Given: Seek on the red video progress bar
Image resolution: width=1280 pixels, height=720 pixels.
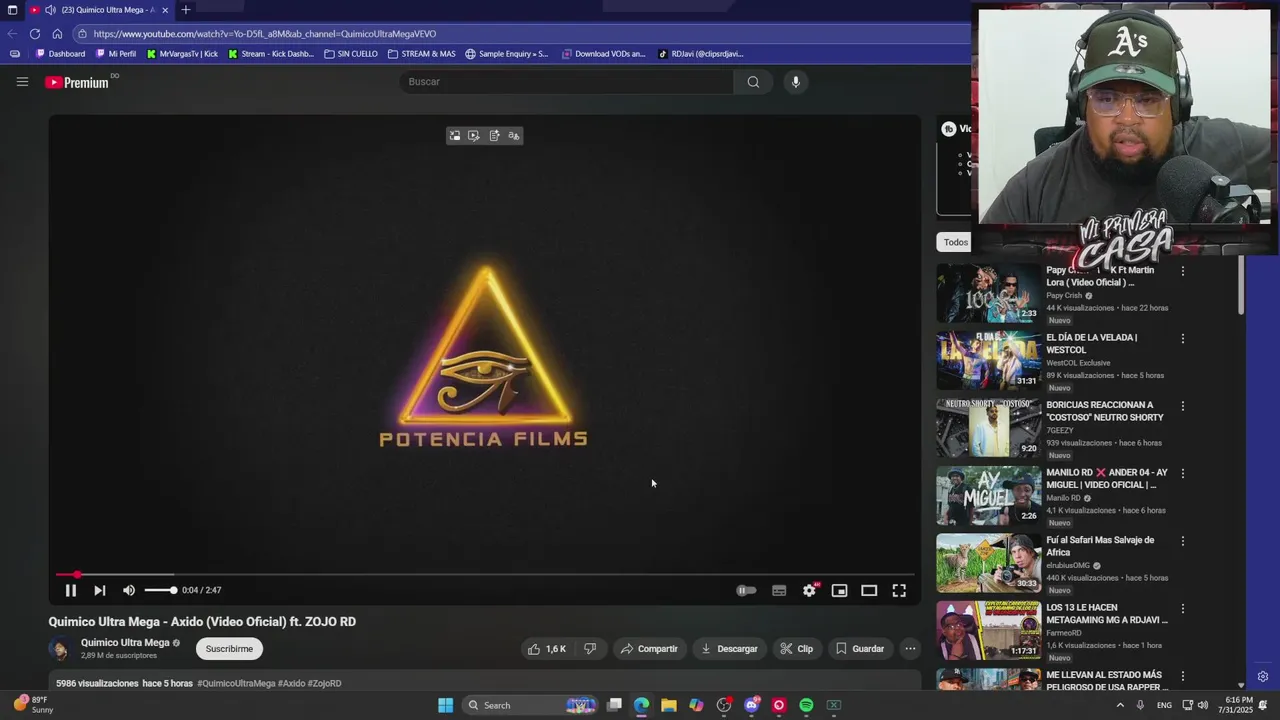Looking at the screenshot, I should point(486,575).
